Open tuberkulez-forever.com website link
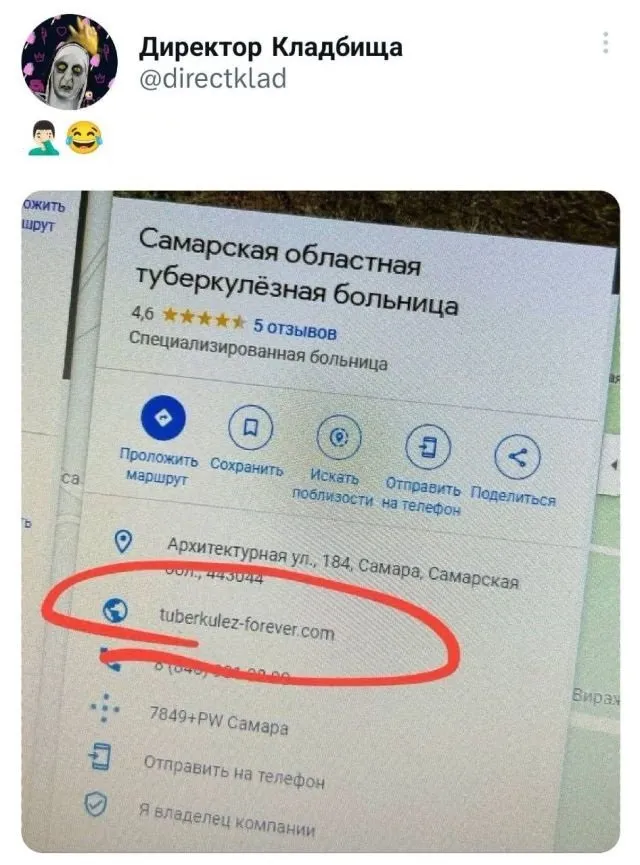 coord(247,623)
